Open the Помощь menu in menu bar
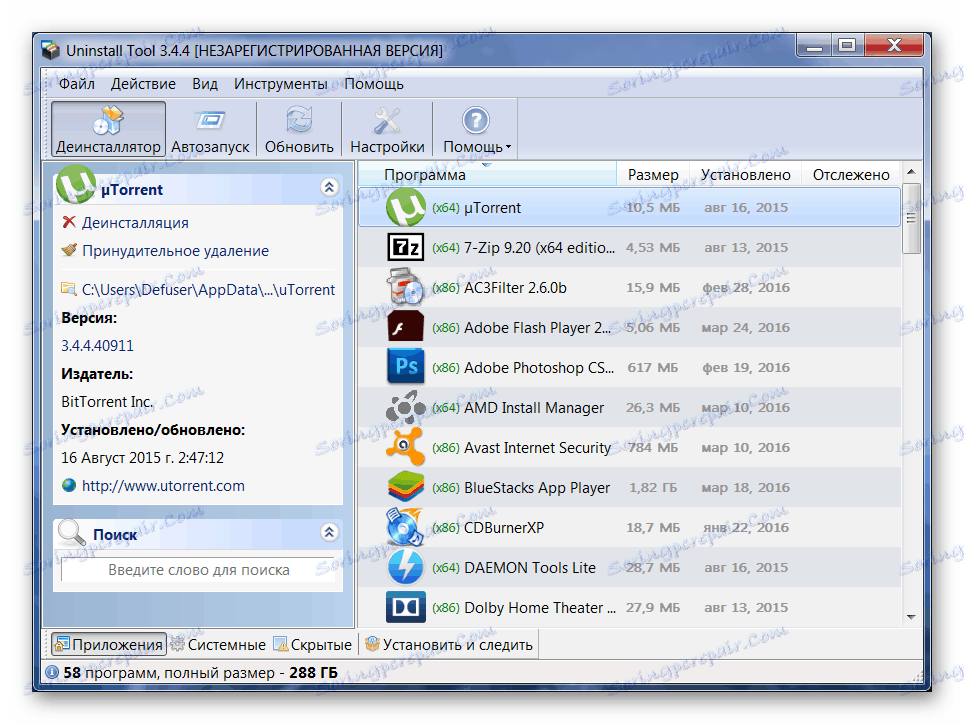Viewport: 964px width, 724px height. point(374,84)
